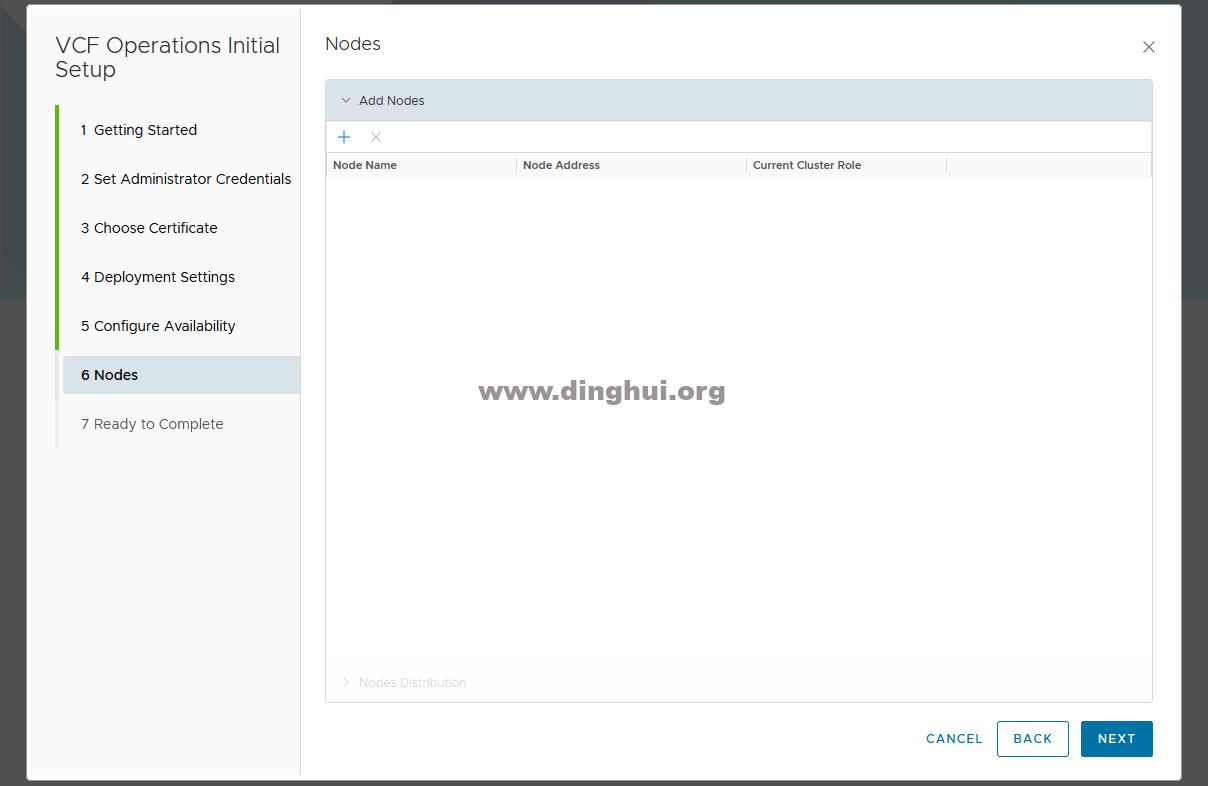
Task: Cancel the initial setup wizard
Action: [954, 739]
